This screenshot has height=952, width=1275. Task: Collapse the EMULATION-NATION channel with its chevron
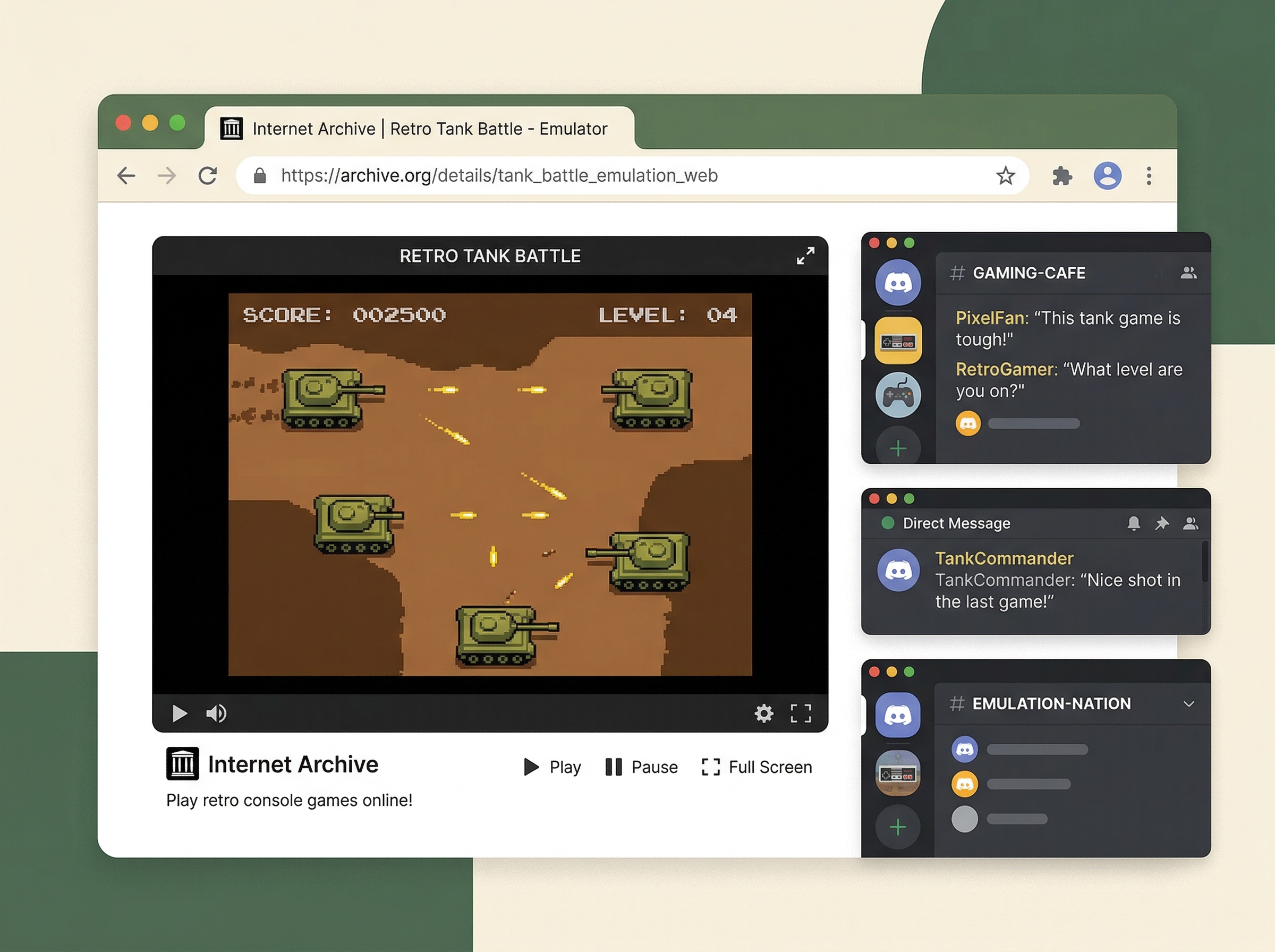tap(1189, 704)
